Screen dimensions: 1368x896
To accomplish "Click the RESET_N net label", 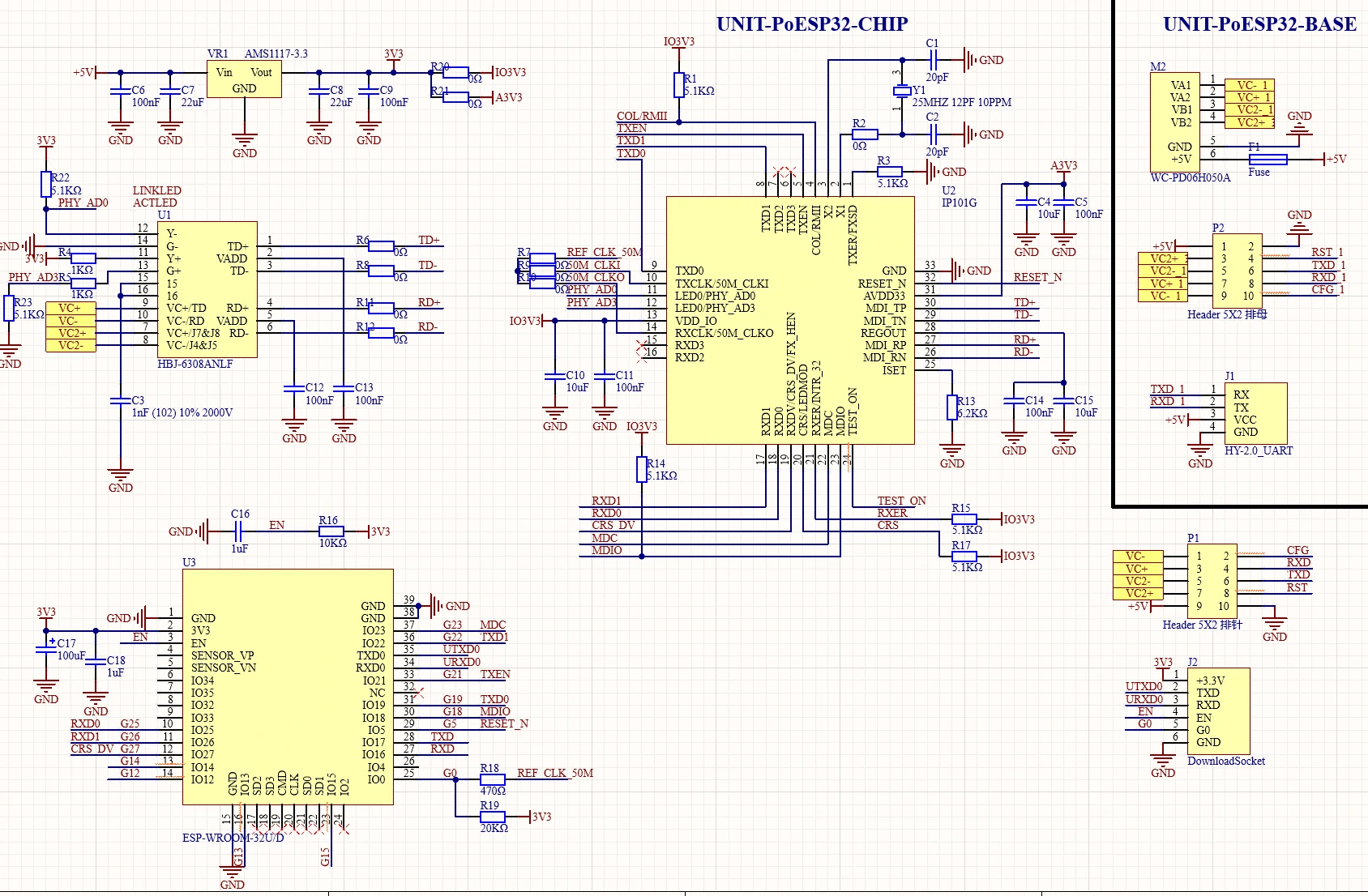I will point(1040,278).
